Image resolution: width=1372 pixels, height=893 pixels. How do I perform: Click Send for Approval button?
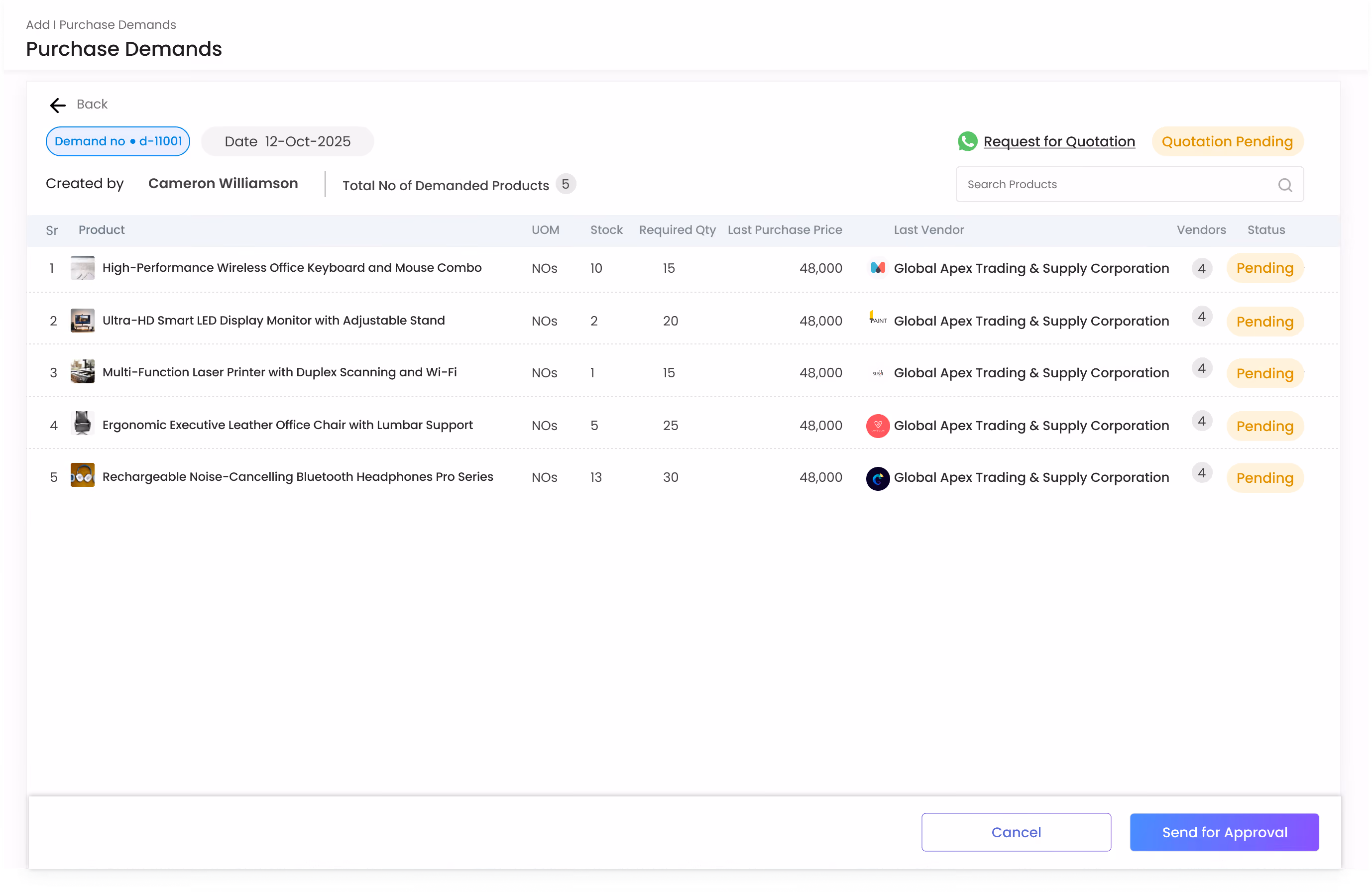[x=1224, y=832]
